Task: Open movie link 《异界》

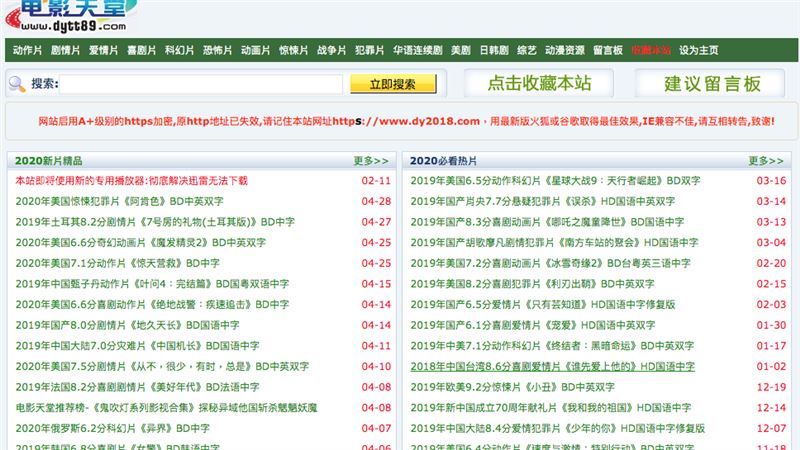Action: tap(112, 429)
